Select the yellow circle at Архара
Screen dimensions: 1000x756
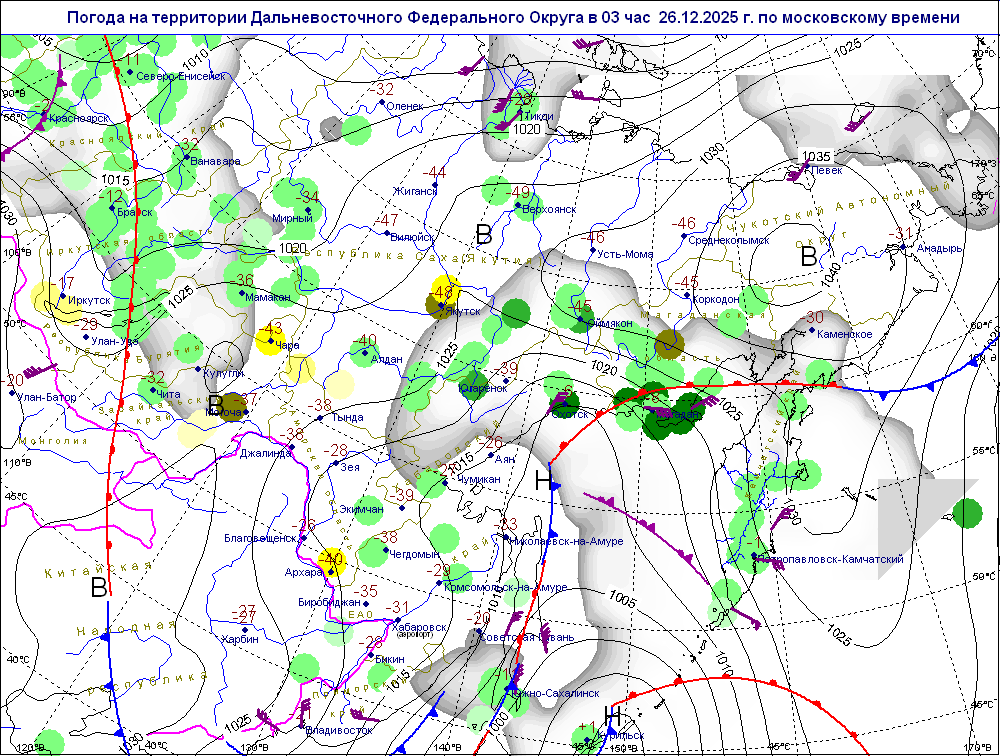click(x=331, y=560)
